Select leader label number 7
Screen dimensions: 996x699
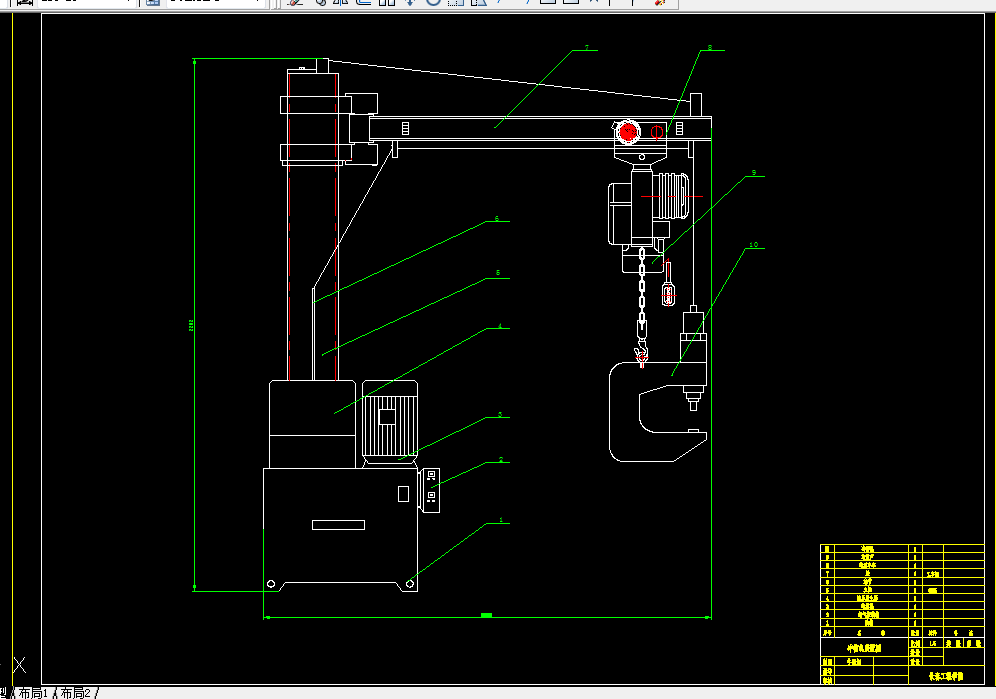(x=586, y=48)
